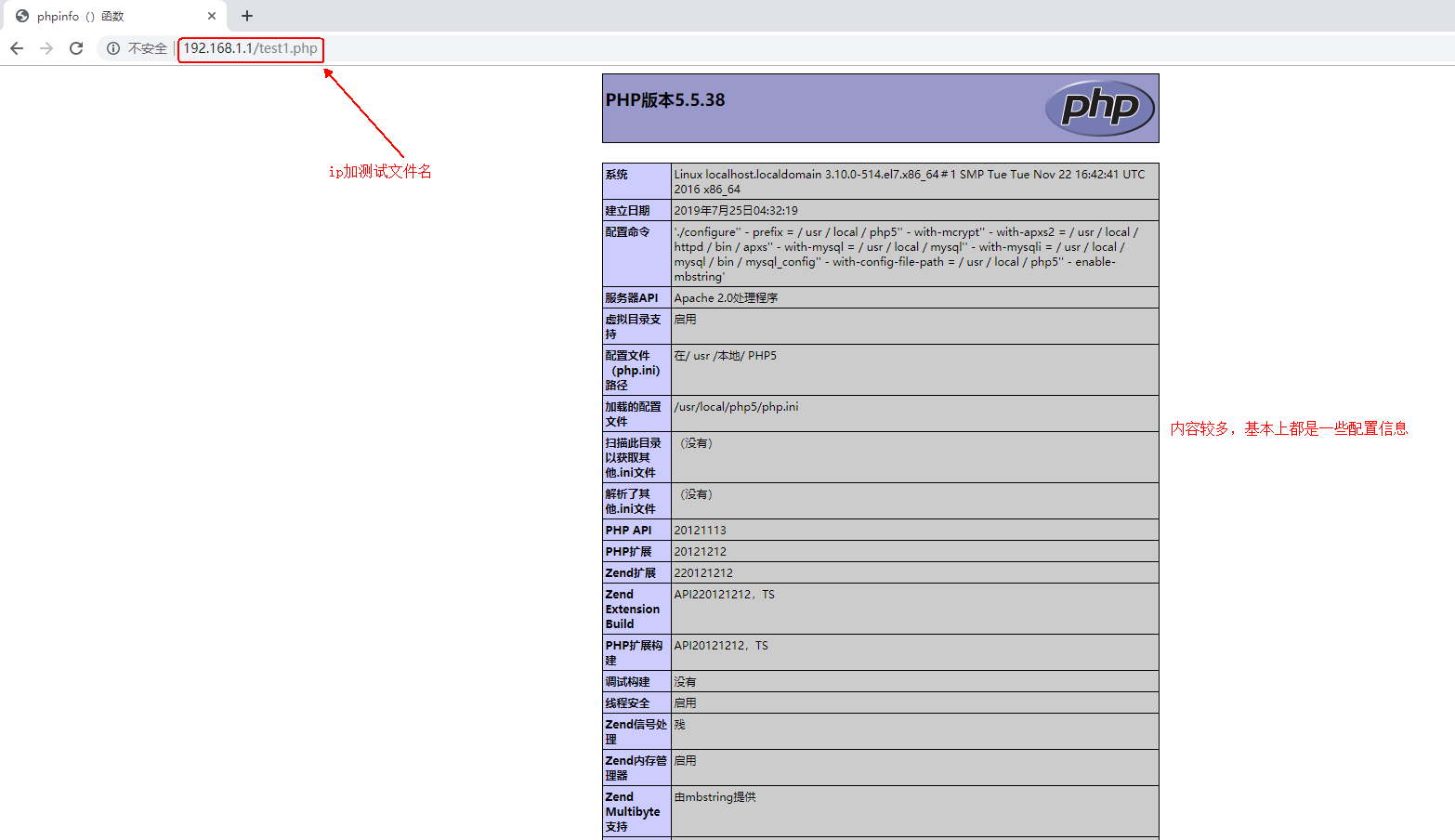Image resolution: width=1455 pixels, height=840 pixels.
Task: Click the 系统 row label
Action: pos(617,175)
